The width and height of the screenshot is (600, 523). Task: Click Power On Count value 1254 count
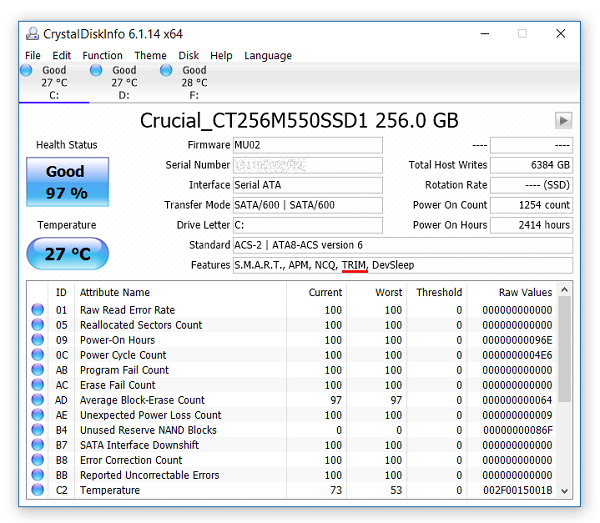tap(532, 205)
